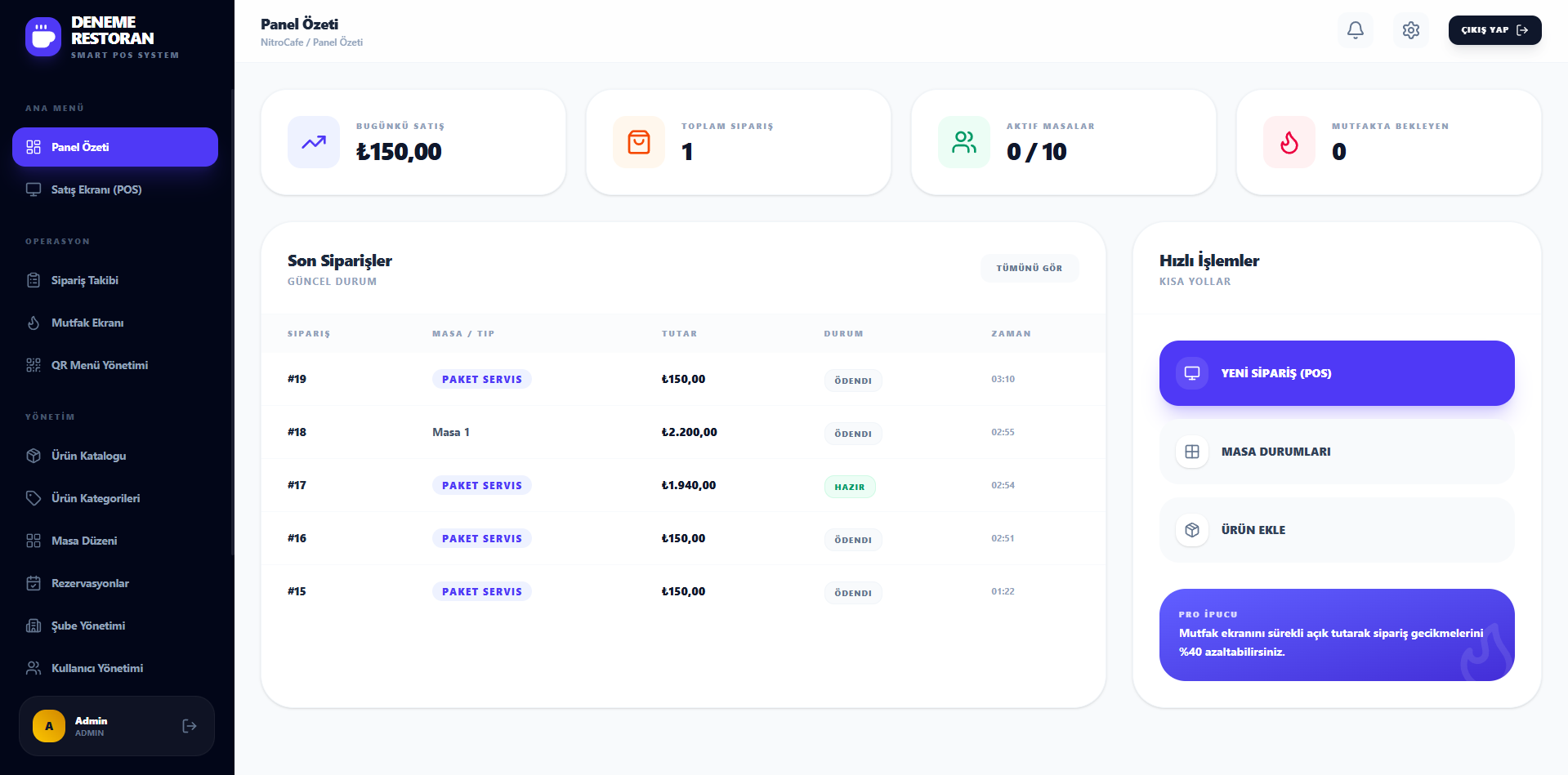Click the Admin avatar circle
1568x775 pixels.
(x=49, y=726)
